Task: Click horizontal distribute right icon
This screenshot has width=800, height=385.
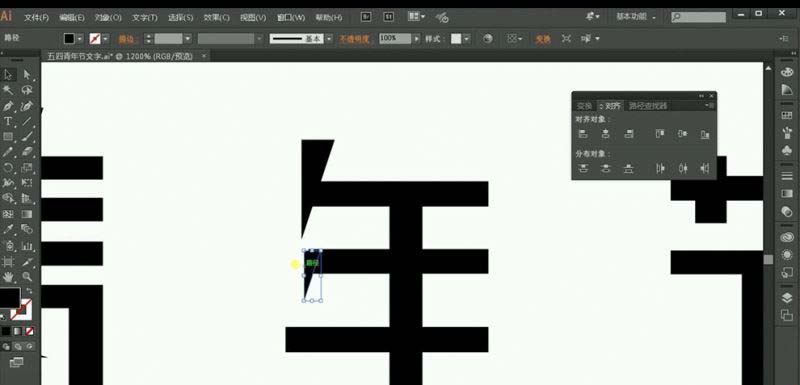Action: pyautogui.click(x=705, y=168)
